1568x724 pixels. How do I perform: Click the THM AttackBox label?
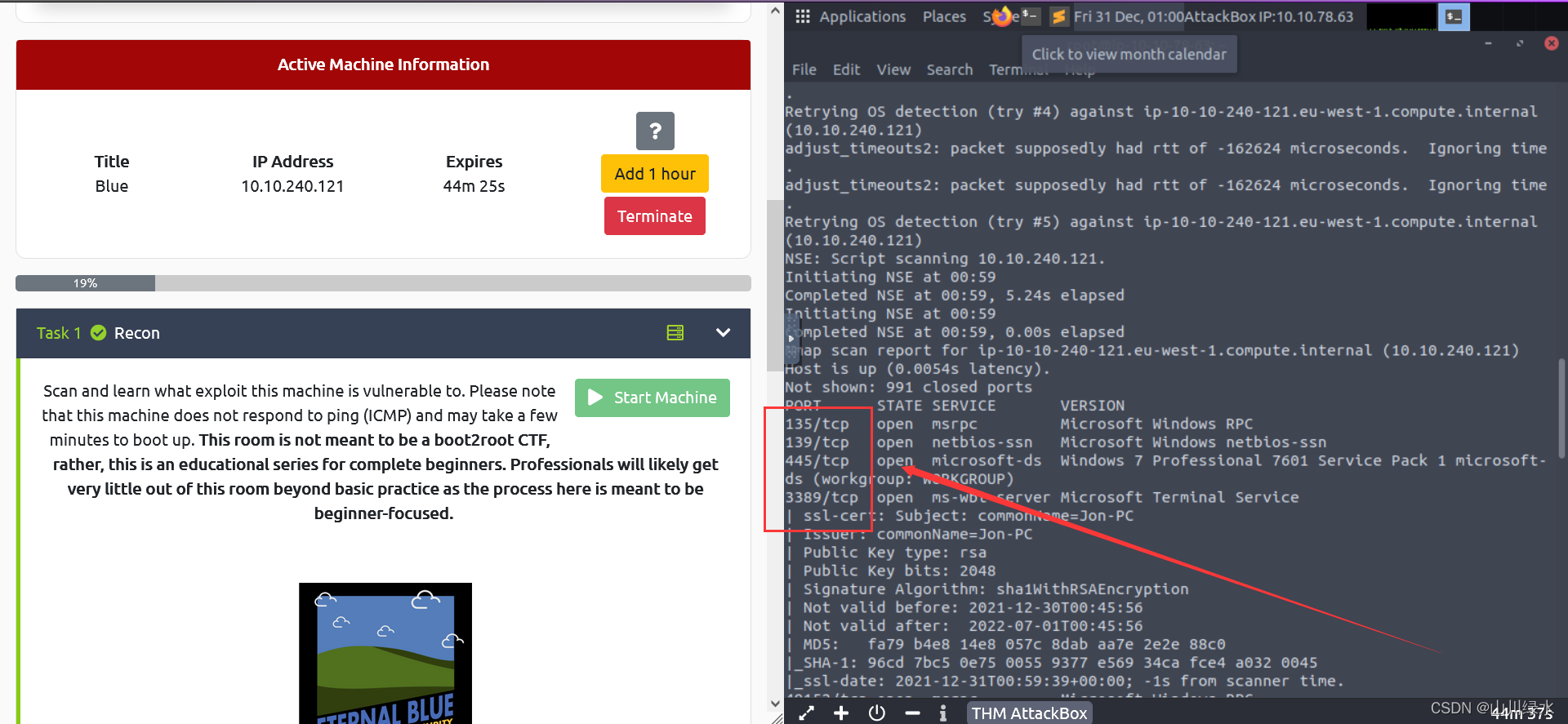[1030, 713]
